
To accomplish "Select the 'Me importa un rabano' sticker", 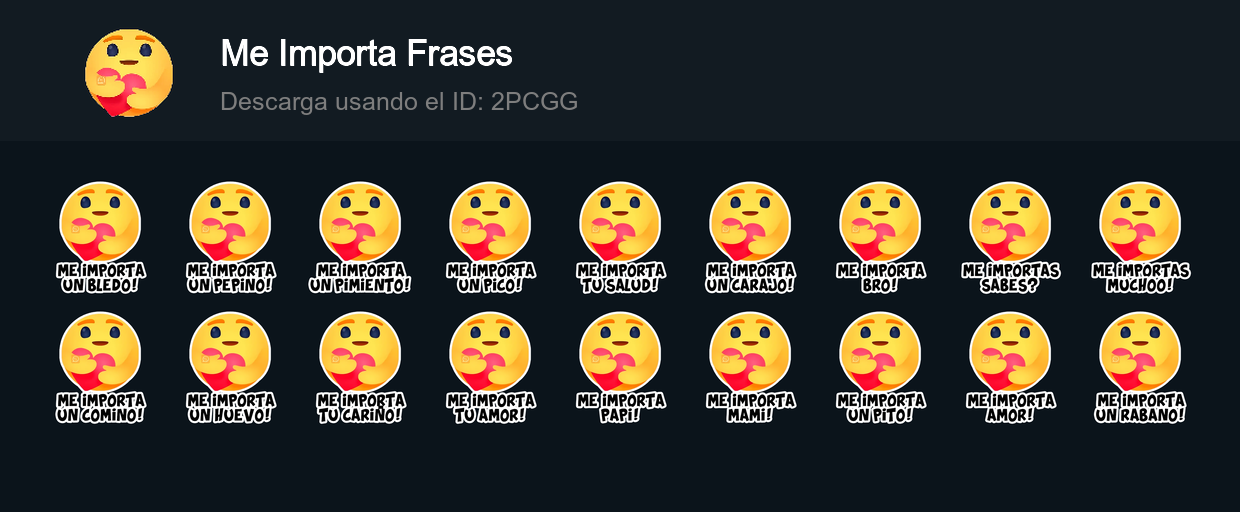I will coord(1140,368).
